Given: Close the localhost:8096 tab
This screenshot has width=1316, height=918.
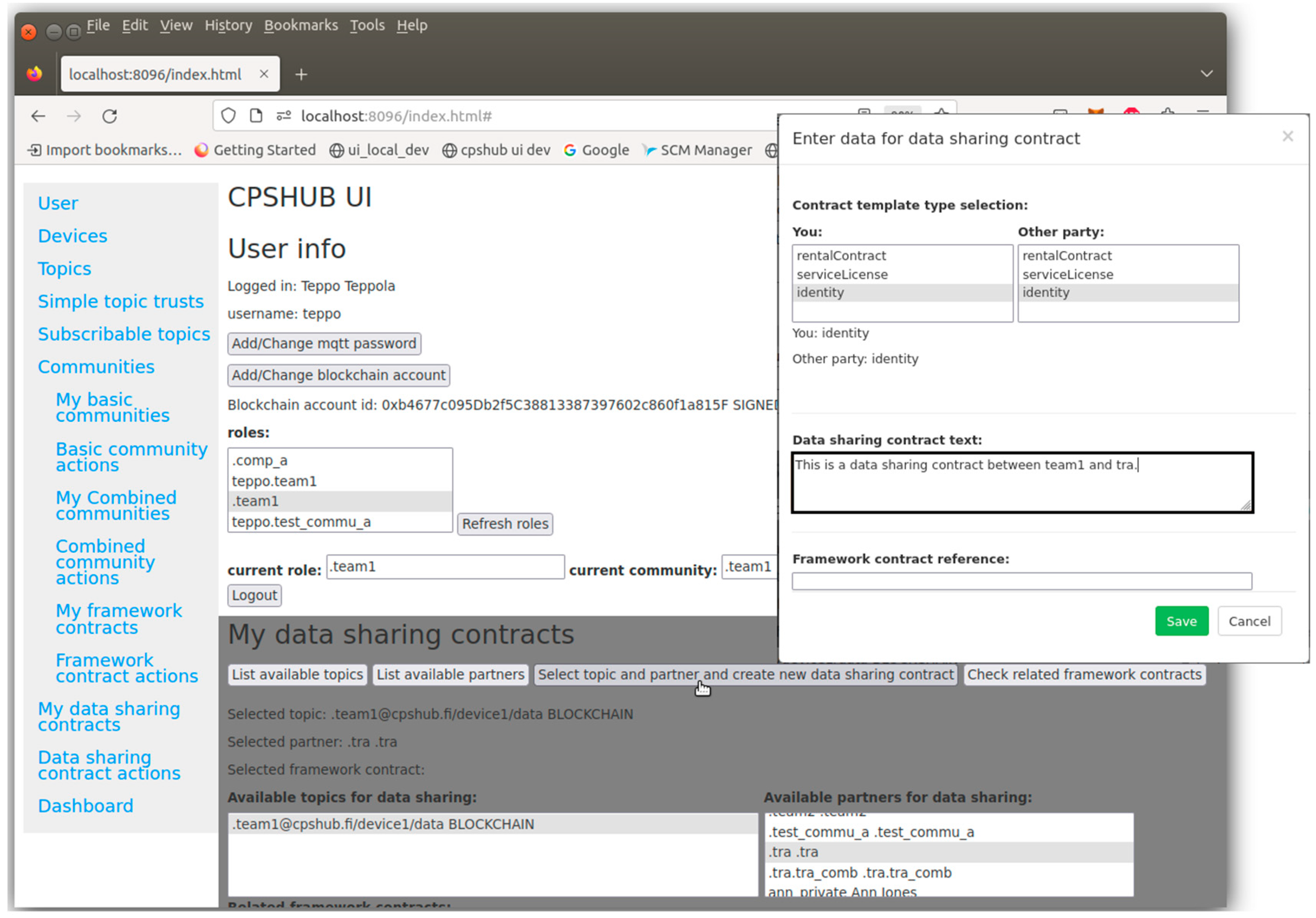Looking at the screenshot, I should coord(264,74).
